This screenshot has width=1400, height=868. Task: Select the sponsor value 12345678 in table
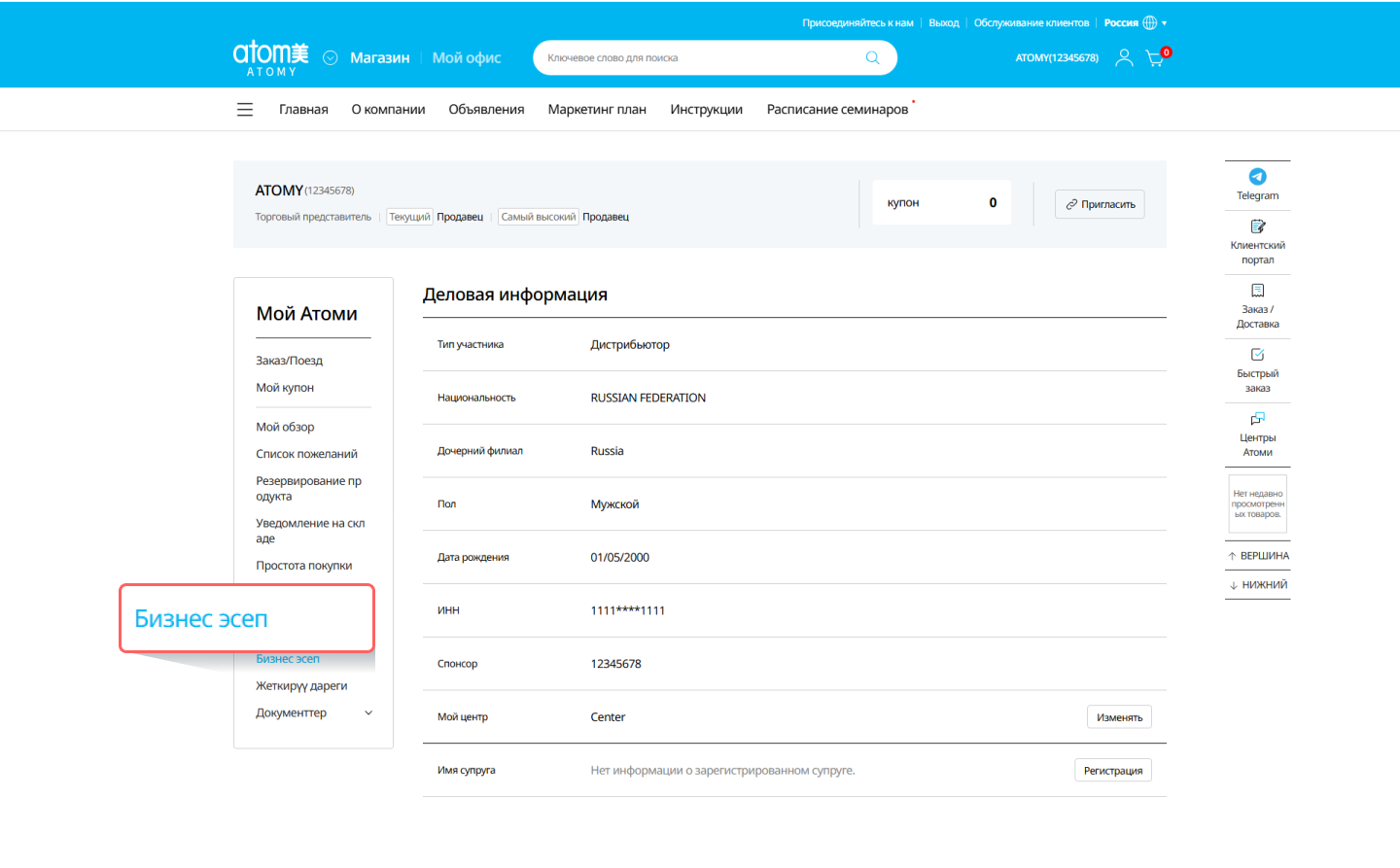(615, 664)
